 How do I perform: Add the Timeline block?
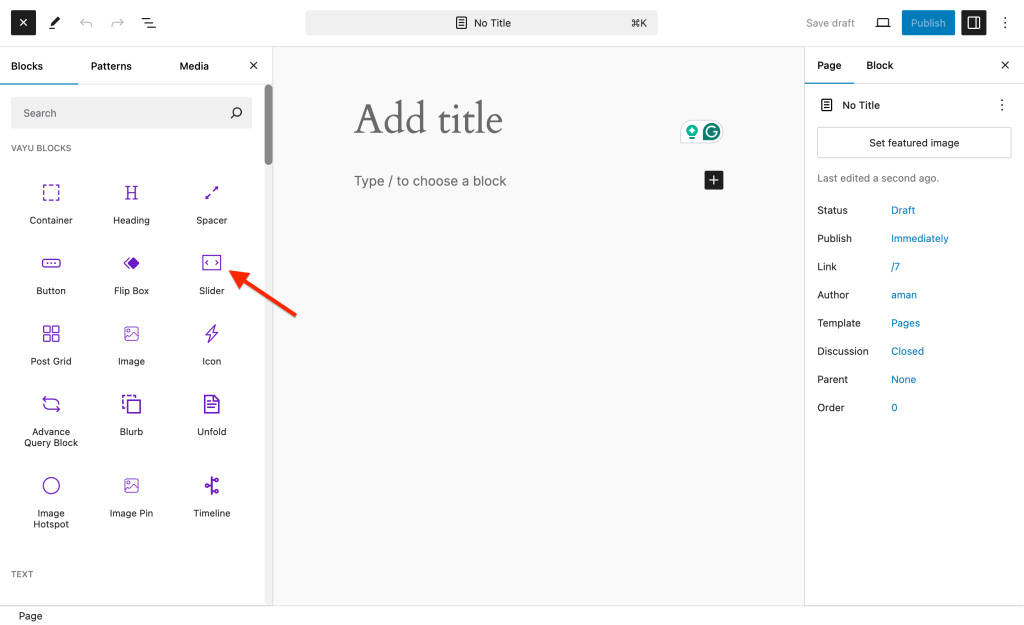(x=211, y=495)
